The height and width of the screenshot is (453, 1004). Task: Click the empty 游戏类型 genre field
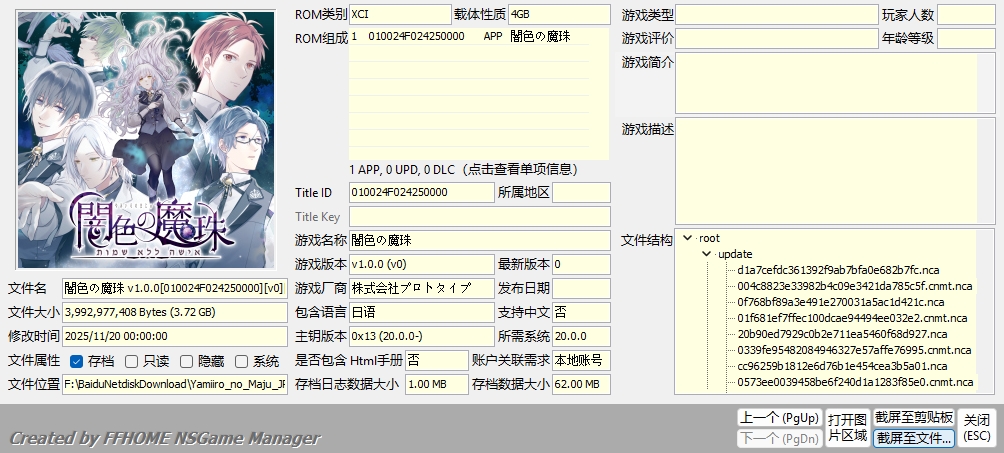[x=777, y=14]
